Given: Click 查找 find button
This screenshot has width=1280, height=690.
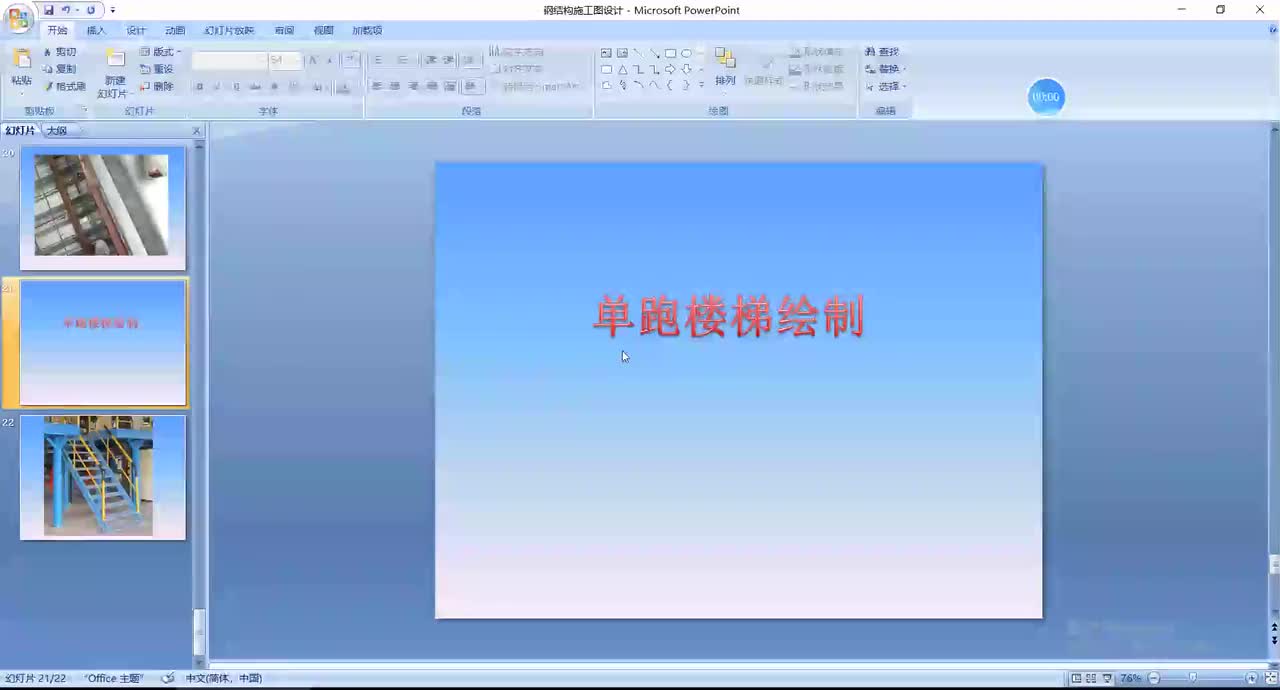Looking at the screenshot, I should 882,52.
